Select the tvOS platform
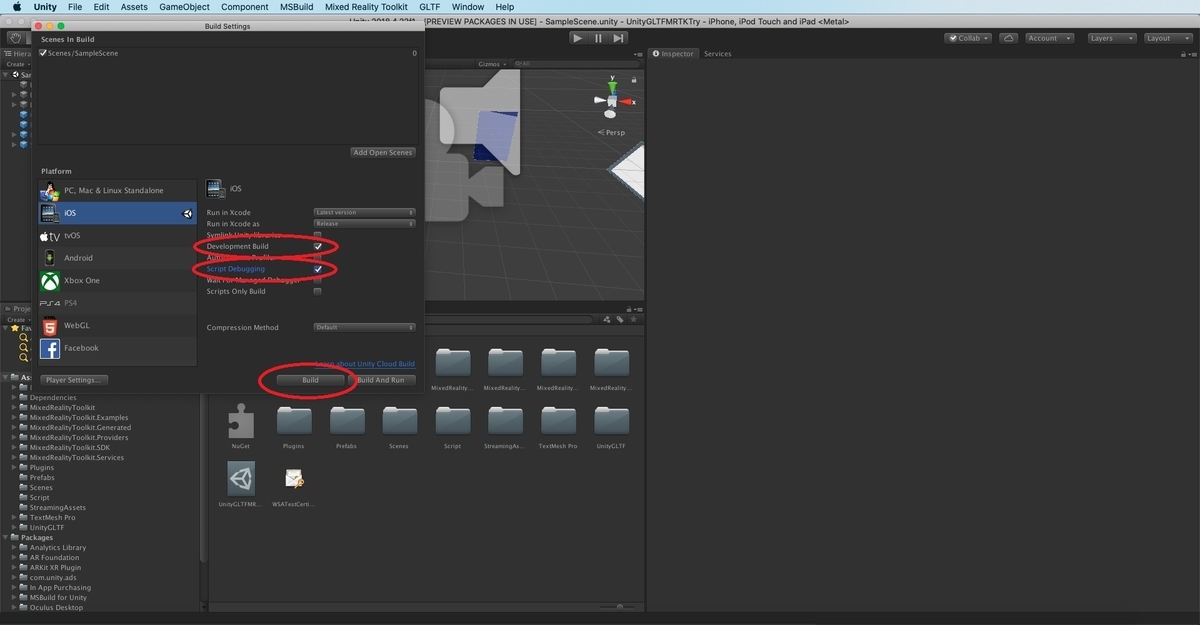Image resolution: width=1200 pixels, height=625 pixels. coord(117,236)
